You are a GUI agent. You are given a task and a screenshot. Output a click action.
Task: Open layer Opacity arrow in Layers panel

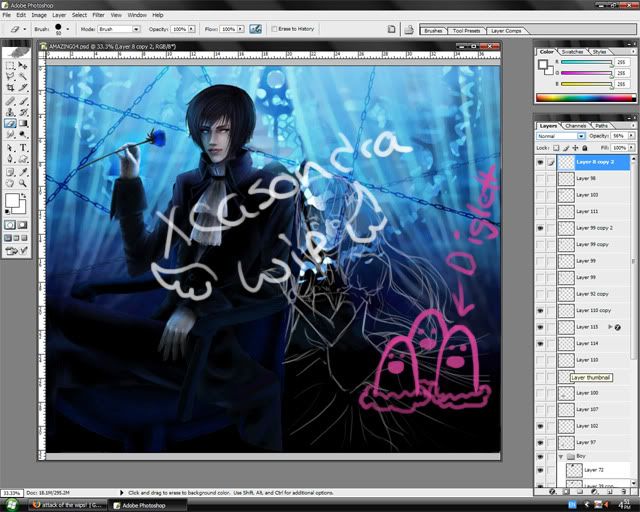[x=631, y=136]
